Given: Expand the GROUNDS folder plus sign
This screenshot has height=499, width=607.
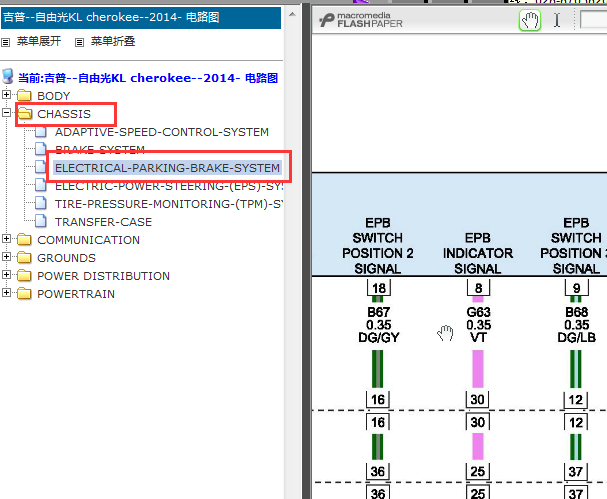Looking at the screenshot, I should click(x=6, y=256).
